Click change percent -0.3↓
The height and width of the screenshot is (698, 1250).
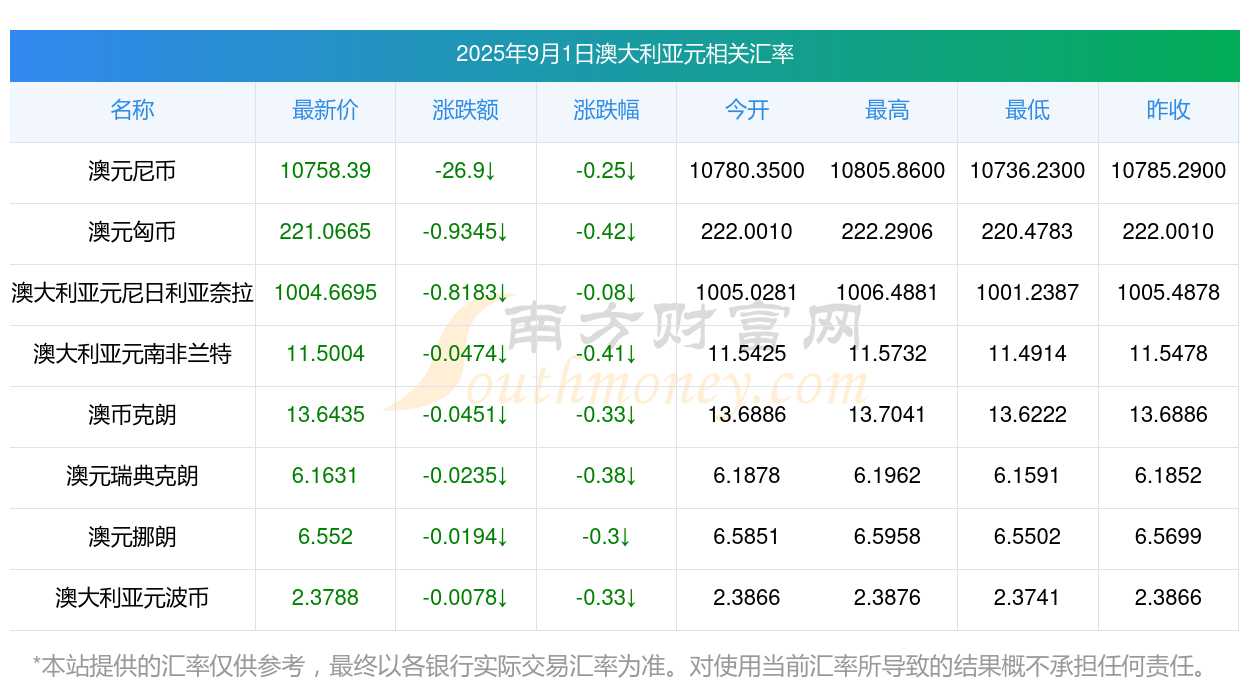(x=606, y=537)
